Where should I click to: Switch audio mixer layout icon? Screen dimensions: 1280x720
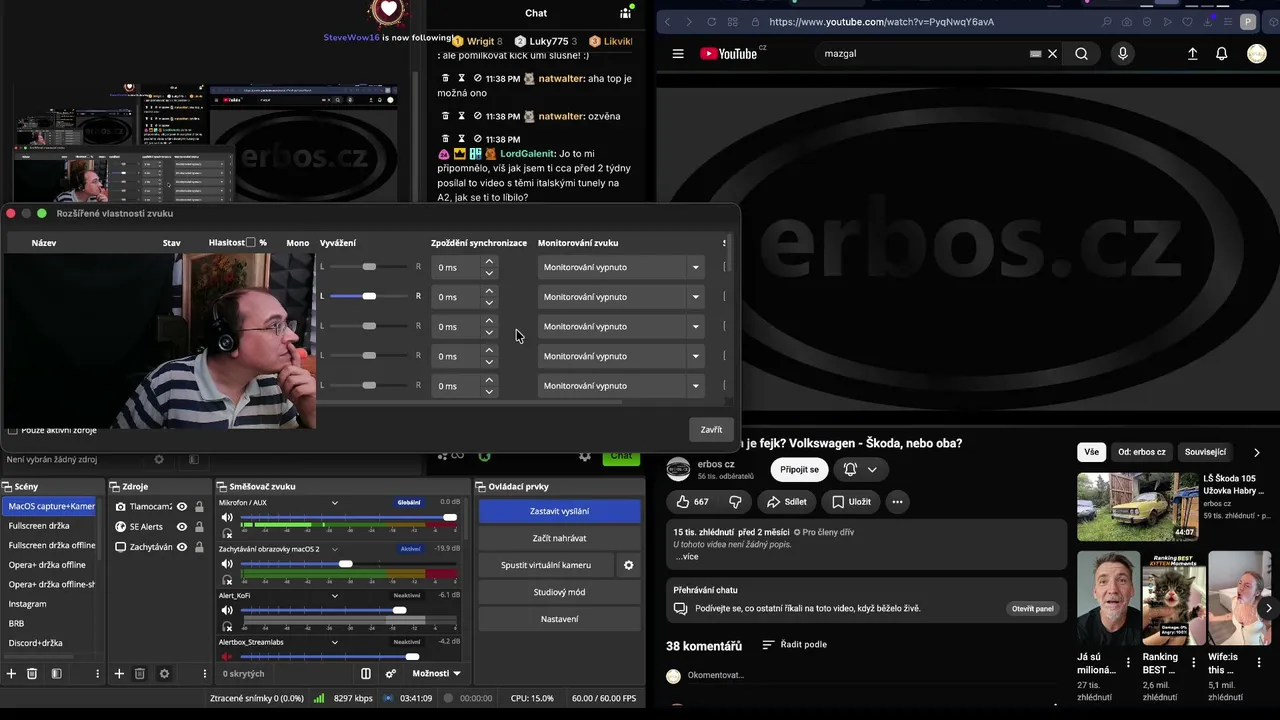366,674
